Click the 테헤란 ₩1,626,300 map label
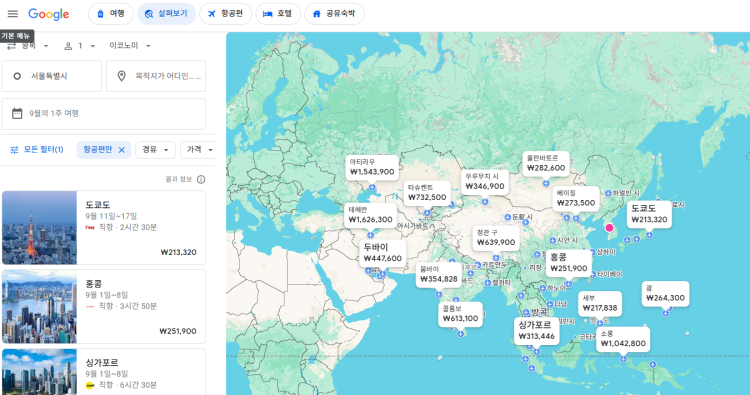 [x=371, y=215]
